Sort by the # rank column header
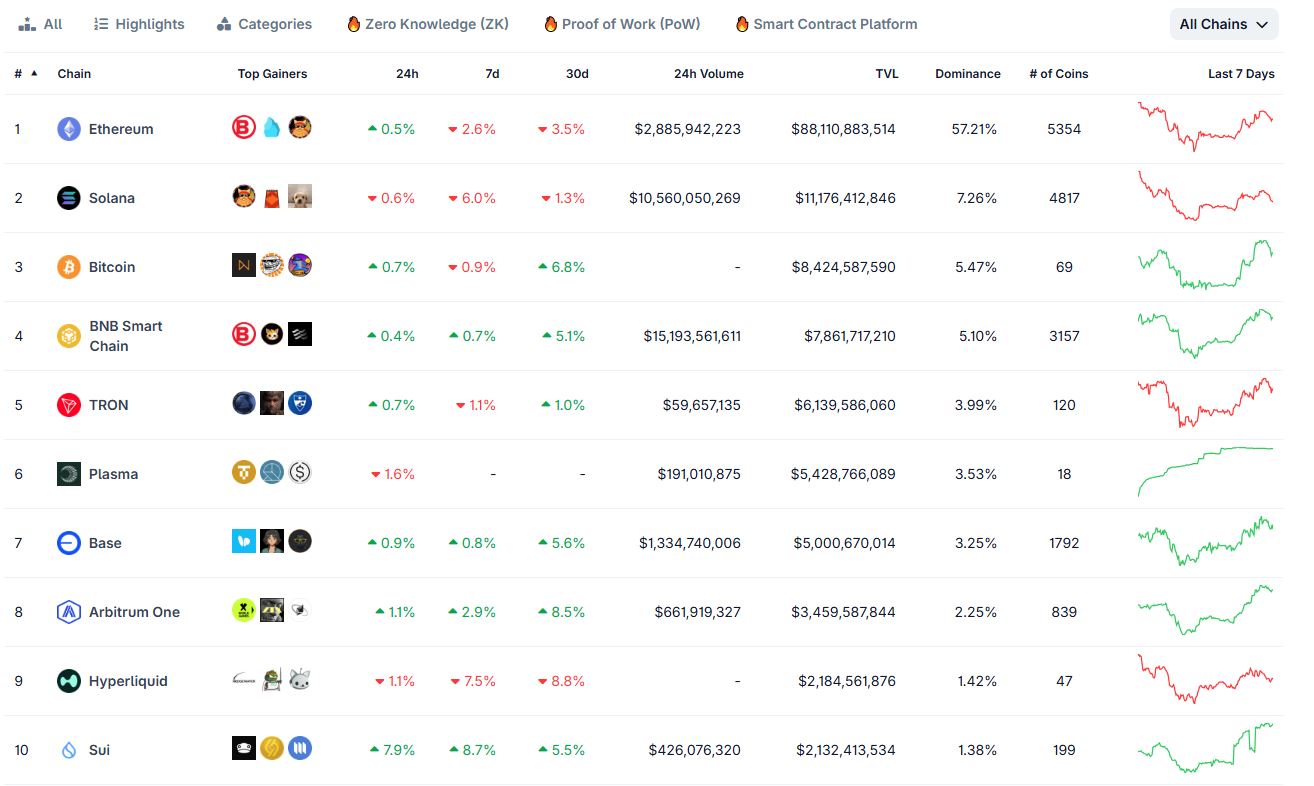The height and width of the screenshot is (786, 1314). pos(18,74)
